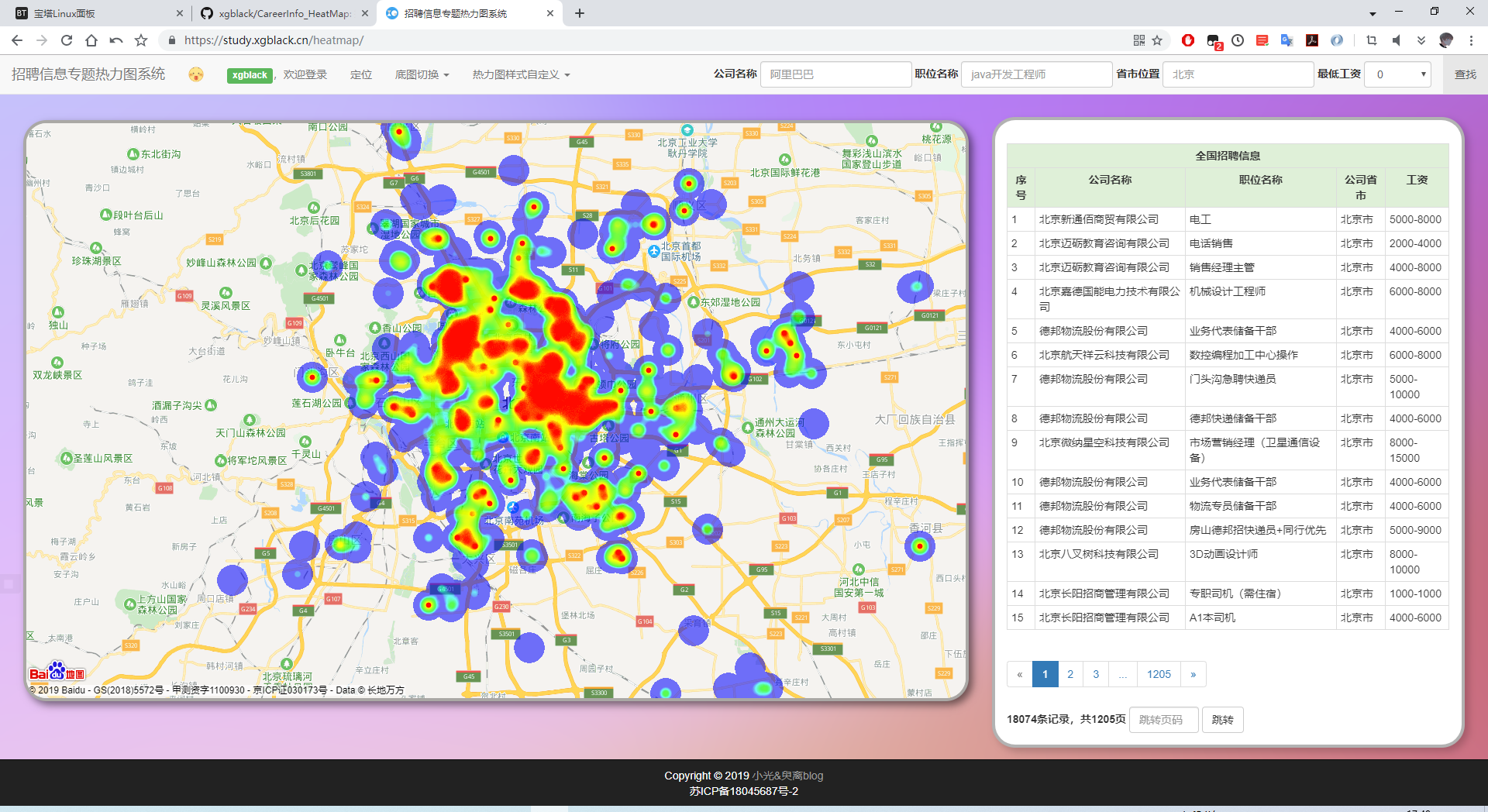The height and width of the screenshot is (812, 1488).
Task: Focus the 公司名称 input field
Action: (x=835, y=74)
